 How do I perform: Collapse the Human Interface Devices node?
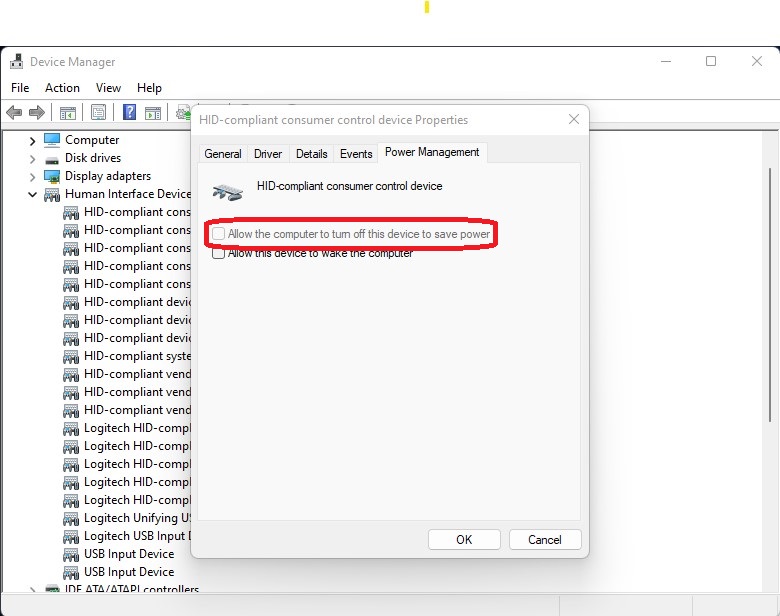coord(32,195)
